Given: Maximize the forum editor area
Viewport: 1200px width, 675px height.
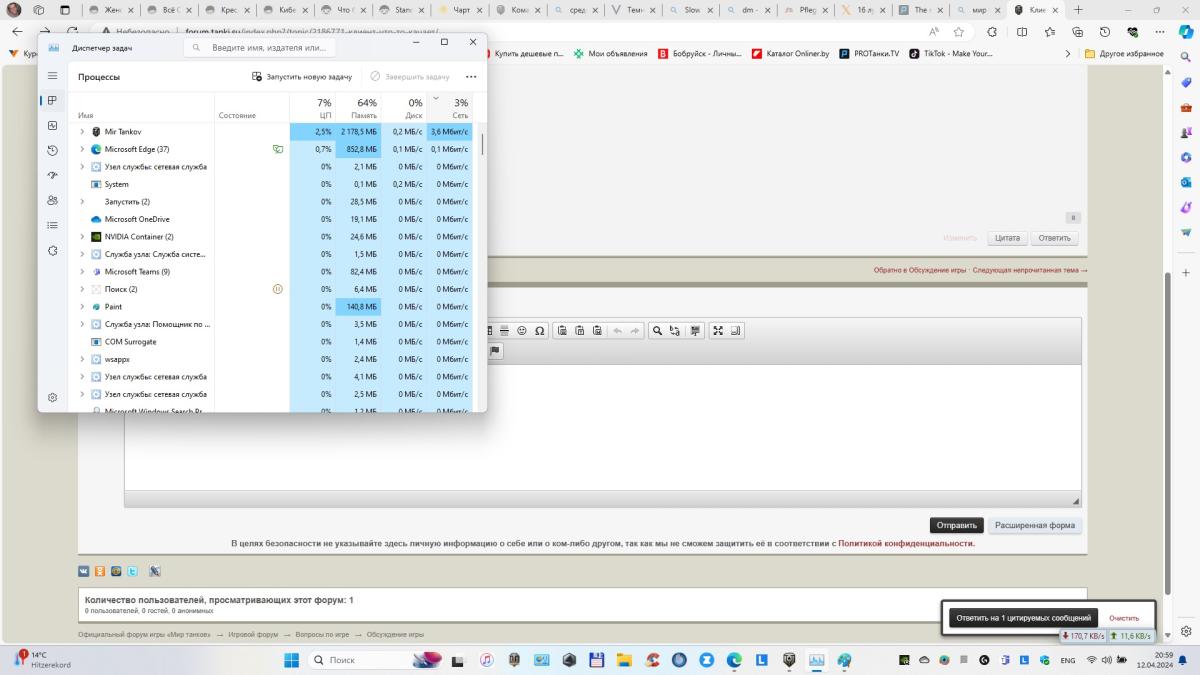Looking at the screenshot, I should pos(717,331).
